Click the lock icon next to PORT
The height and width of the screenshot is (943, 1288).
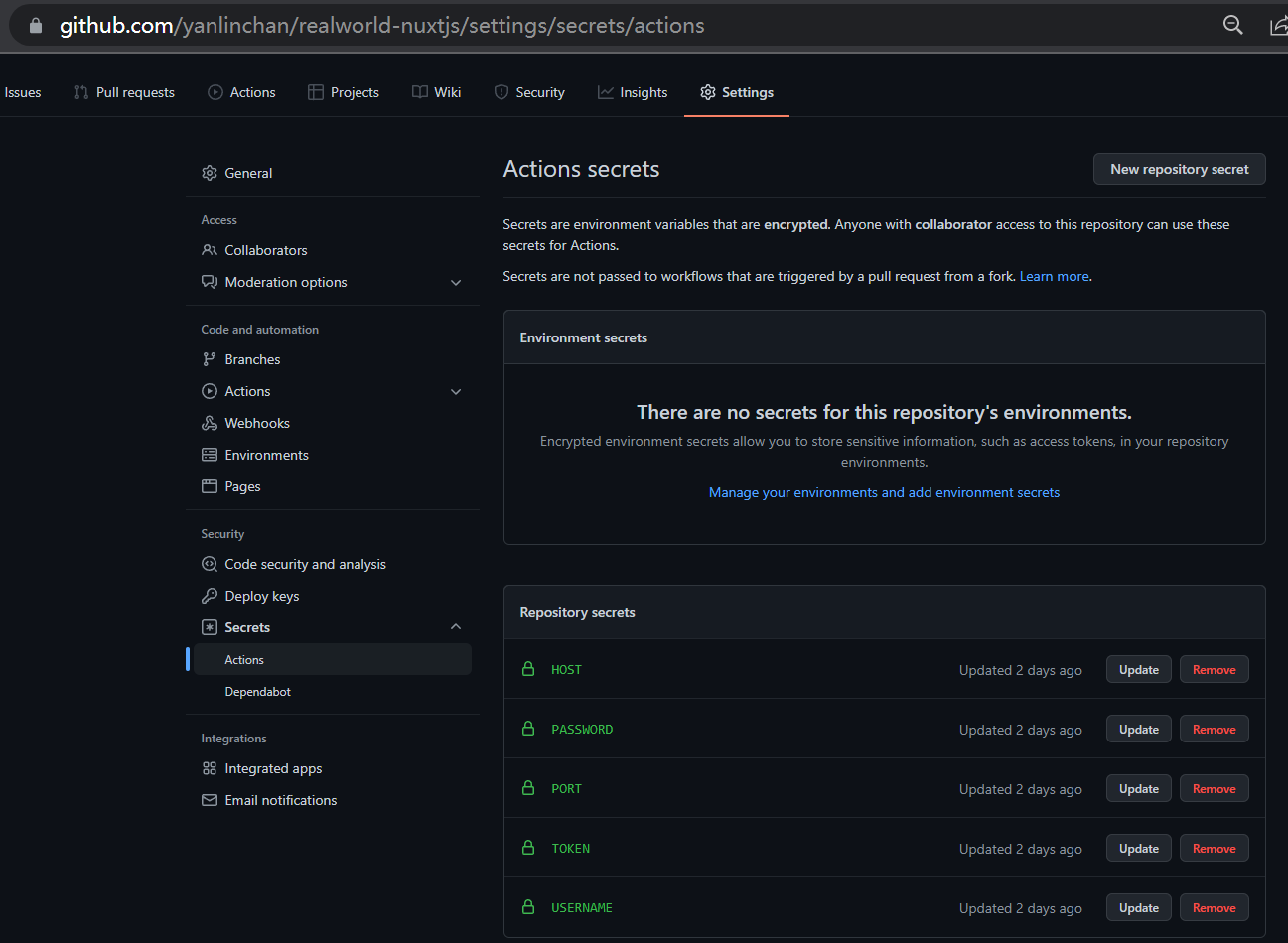pyautogui.click(x=528, y=788)
